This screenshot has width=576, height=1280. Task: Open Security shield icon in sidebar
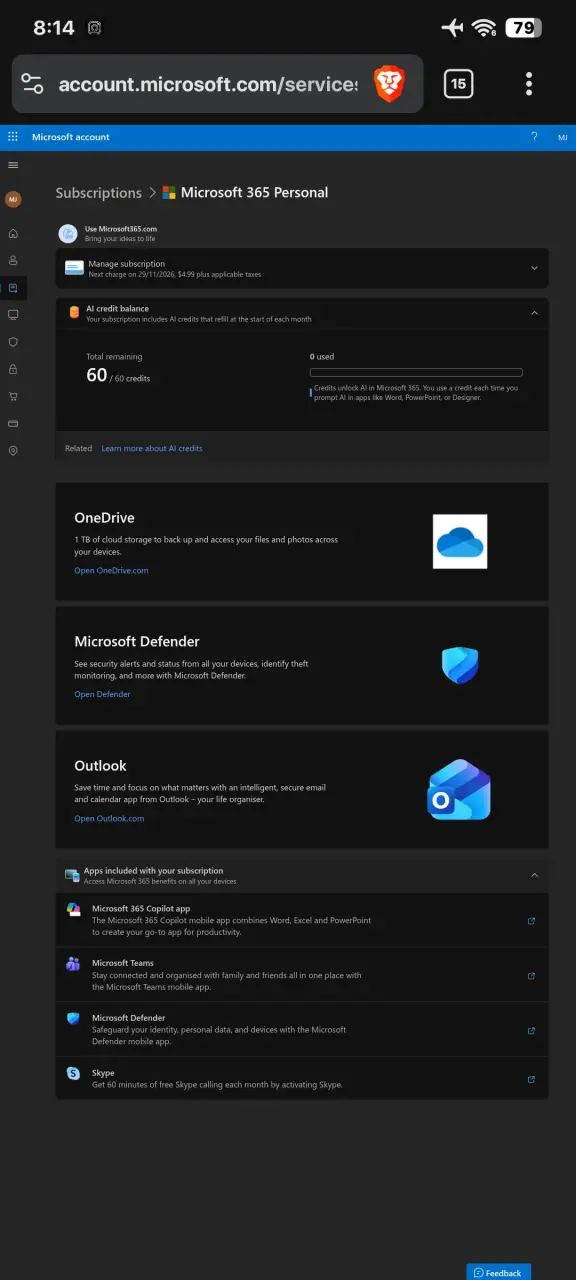[13, 342]
